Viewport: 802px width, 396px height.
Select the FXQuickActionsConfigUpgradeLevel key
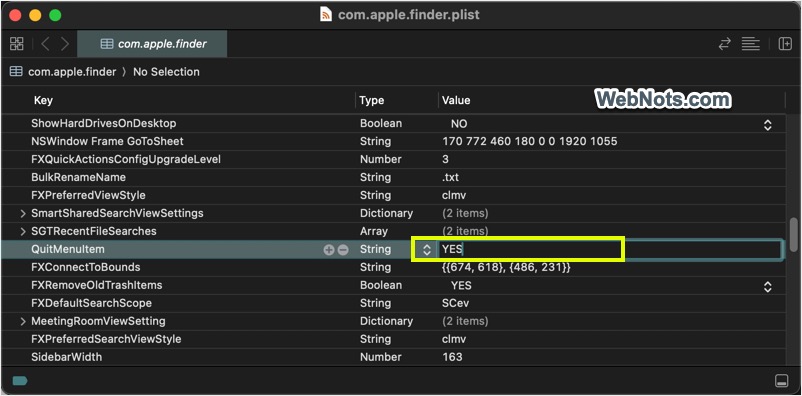[x=126, y=159]
